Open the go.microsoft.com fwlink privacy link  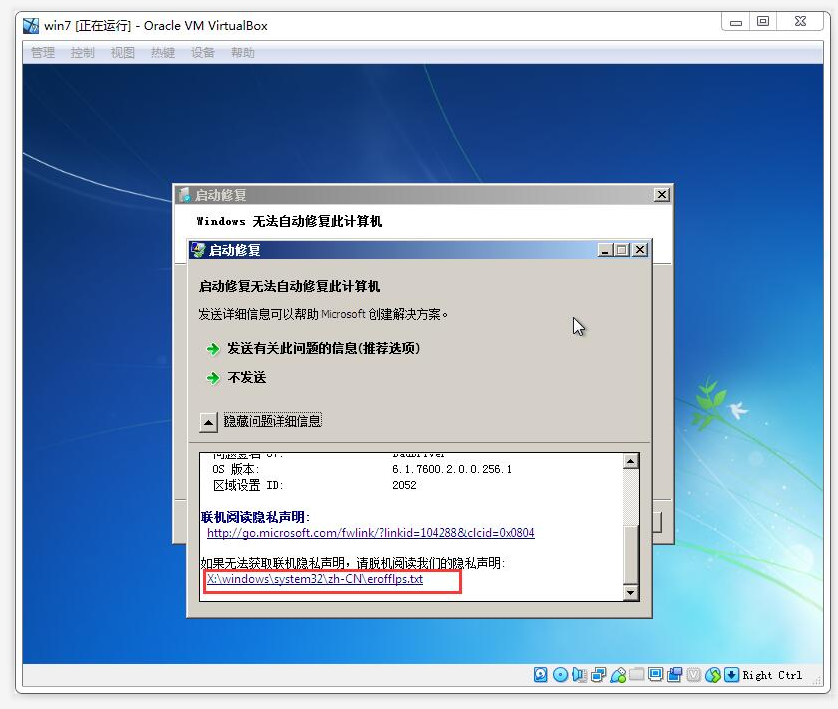pos(370,533)
